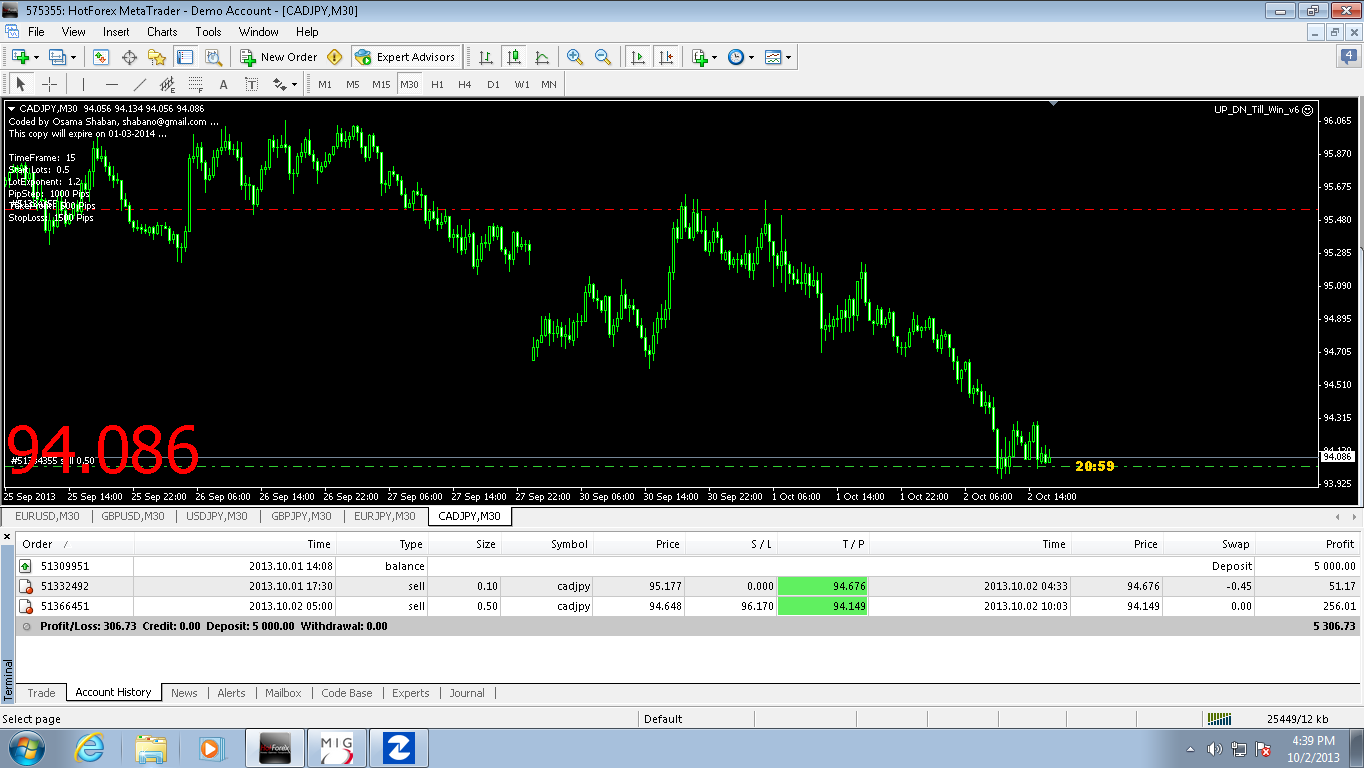Toggle the Terminal window icon
Viewport: 1364px width, 768px height.
[x=184, y=57]
